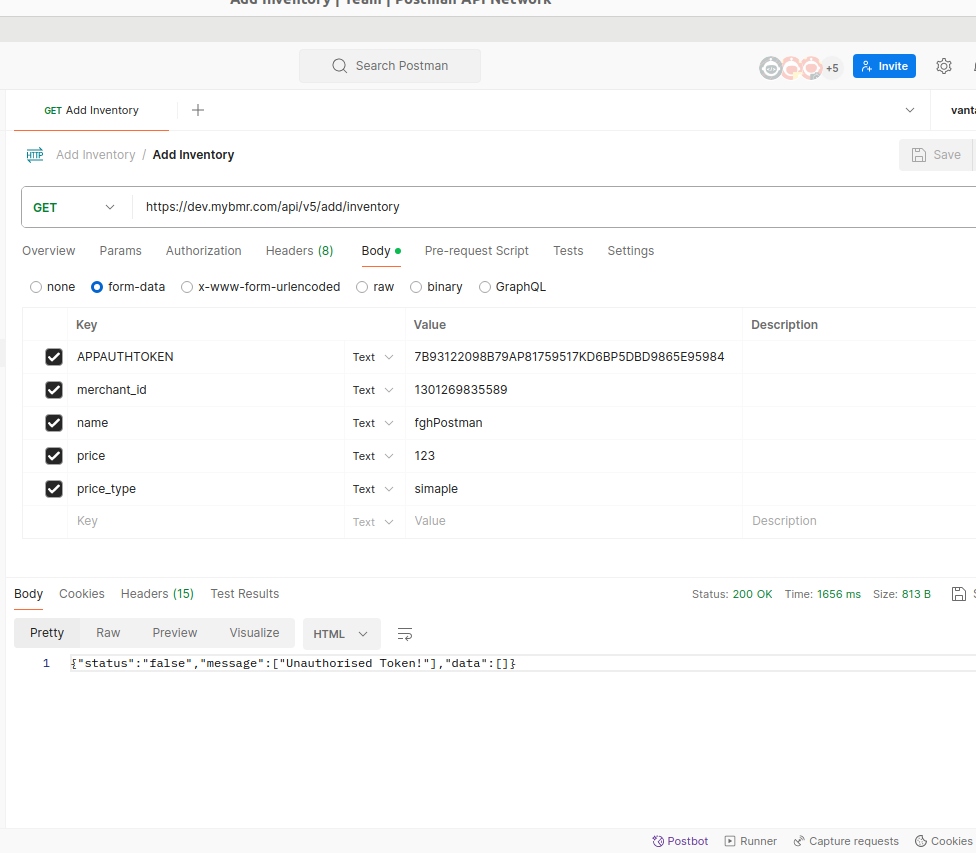Viewport: 976px width, 853px height.
Task: Click the new tab plus icon
Action: click(198, 110)
